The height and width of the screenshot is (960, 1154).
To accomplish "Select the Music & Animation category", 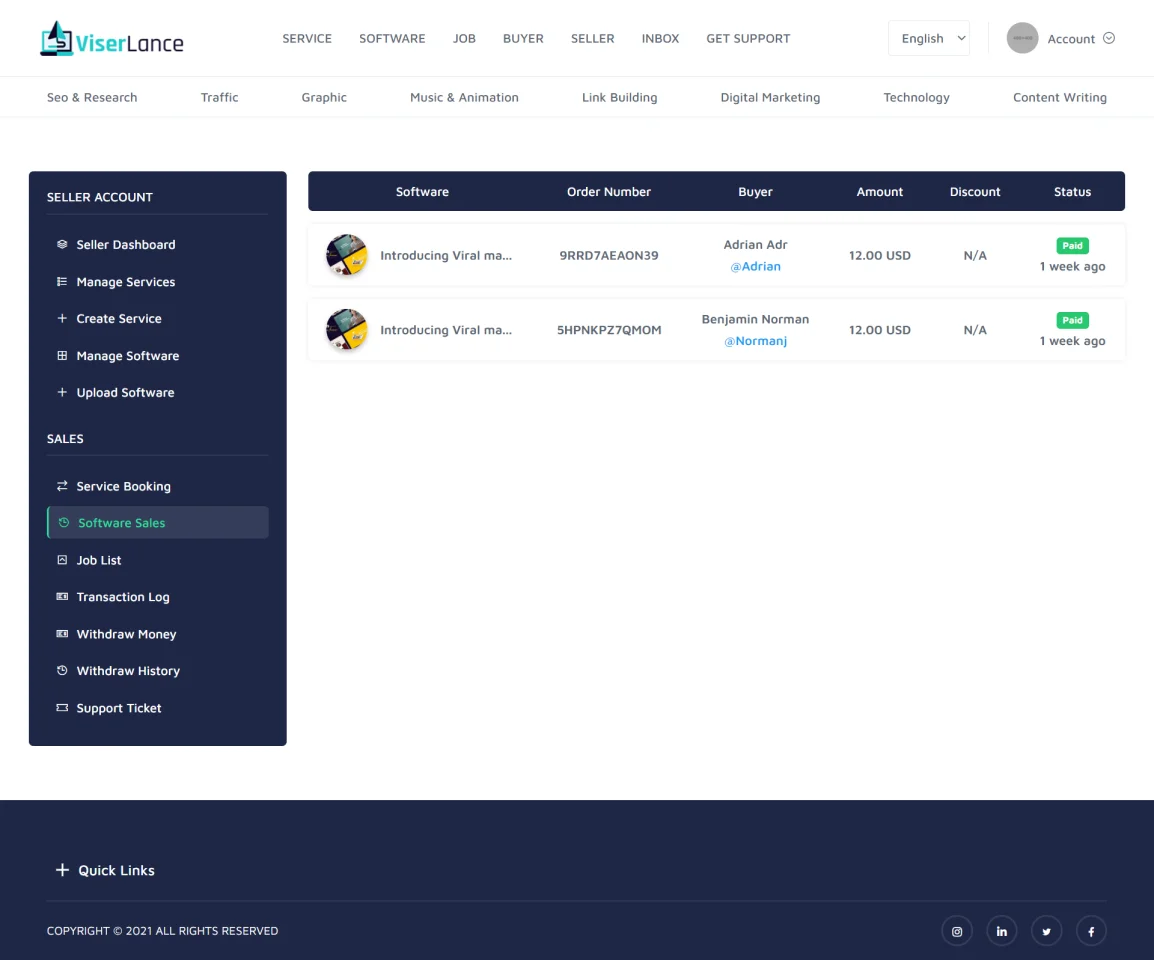I will (x=464, y=97).
